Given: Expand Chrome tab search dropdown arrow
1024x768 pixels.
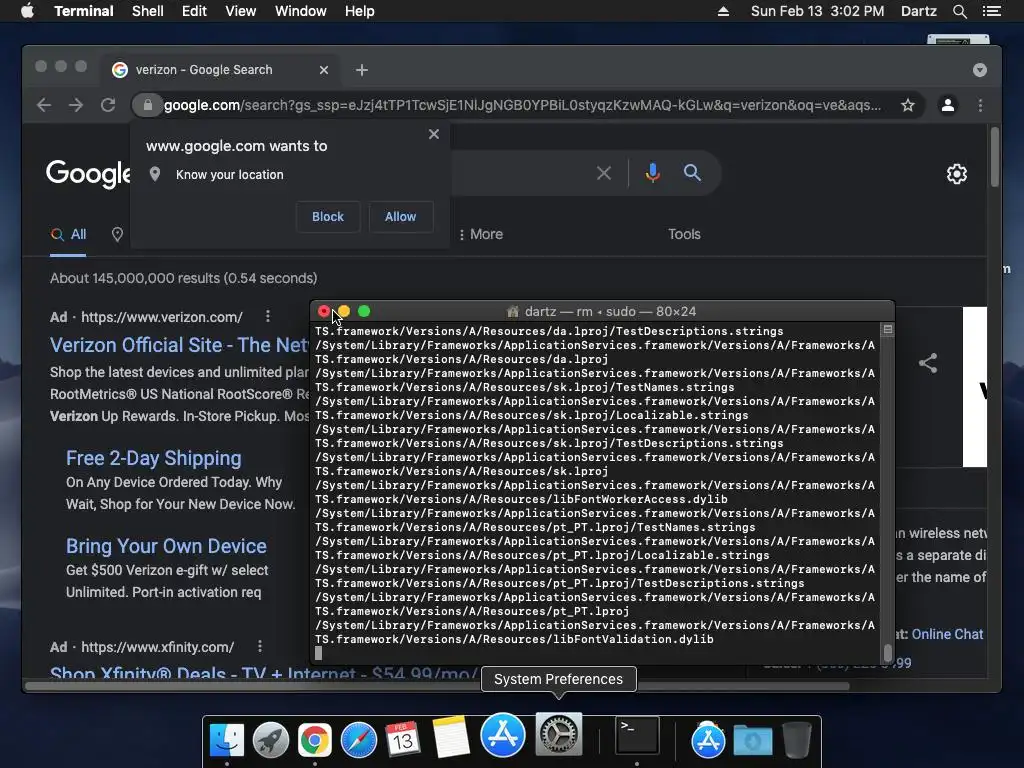Looking at the screenshot, I should point(980,70).
